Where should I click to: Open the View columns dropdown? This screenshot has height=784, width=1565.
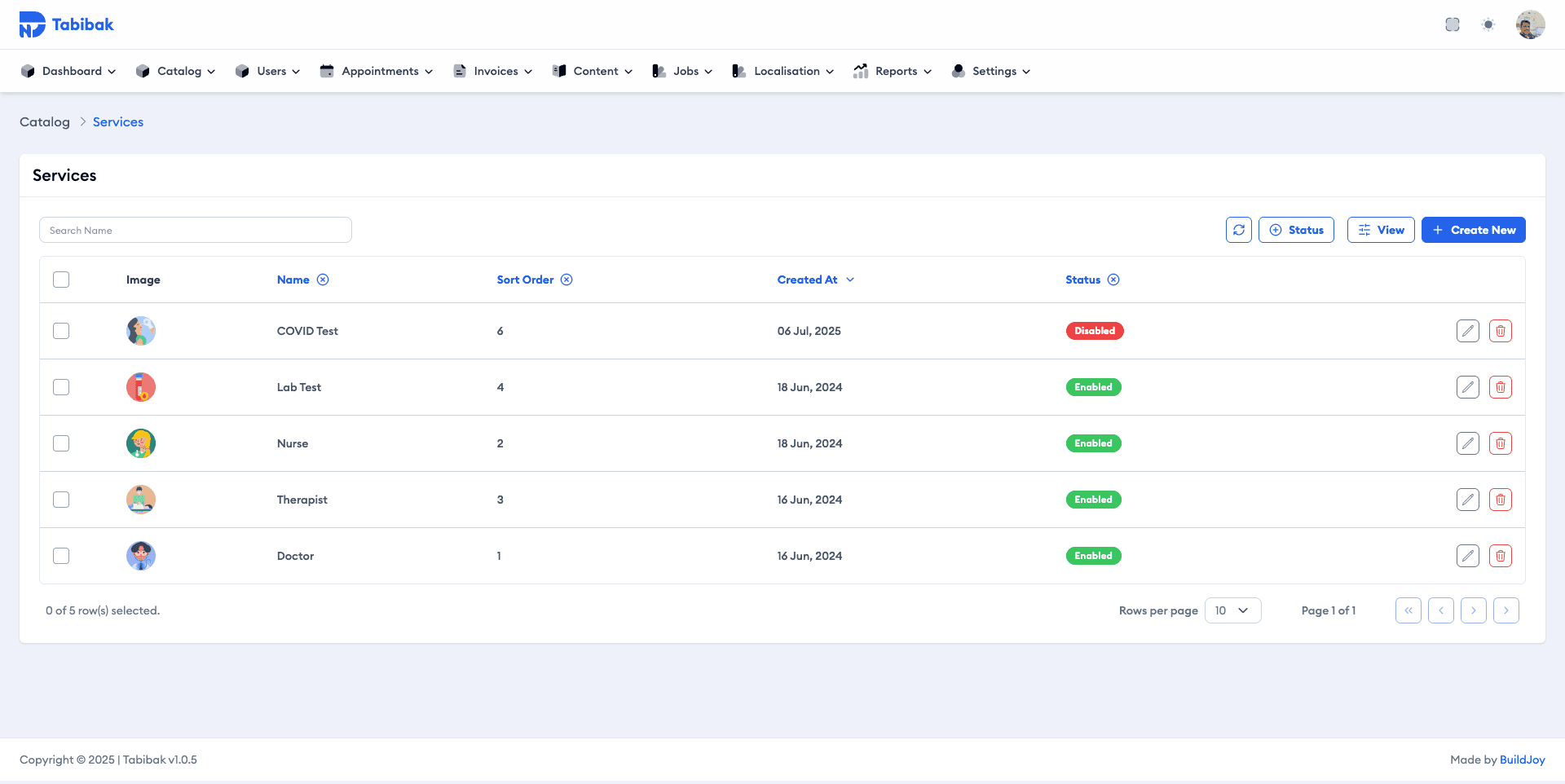pos(1380,230)
